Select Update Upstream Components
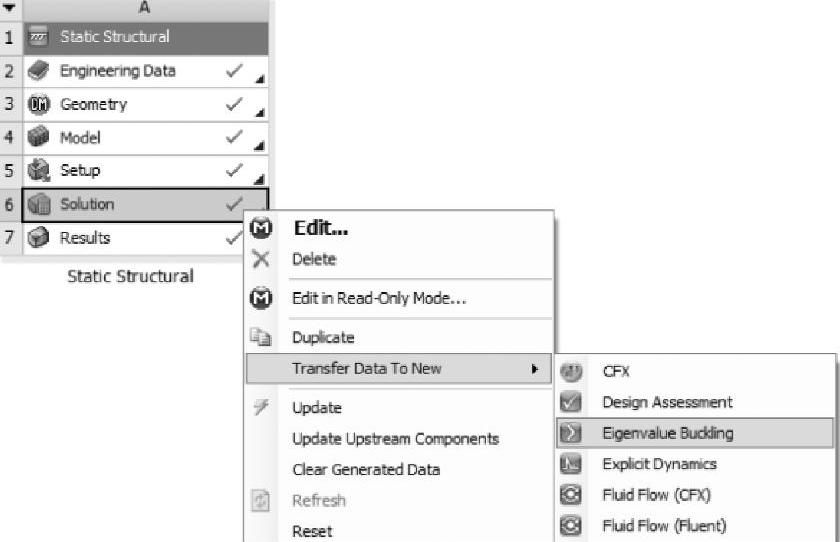The width and height of the screenshot is (840, 542). click(x=395, y=439)
